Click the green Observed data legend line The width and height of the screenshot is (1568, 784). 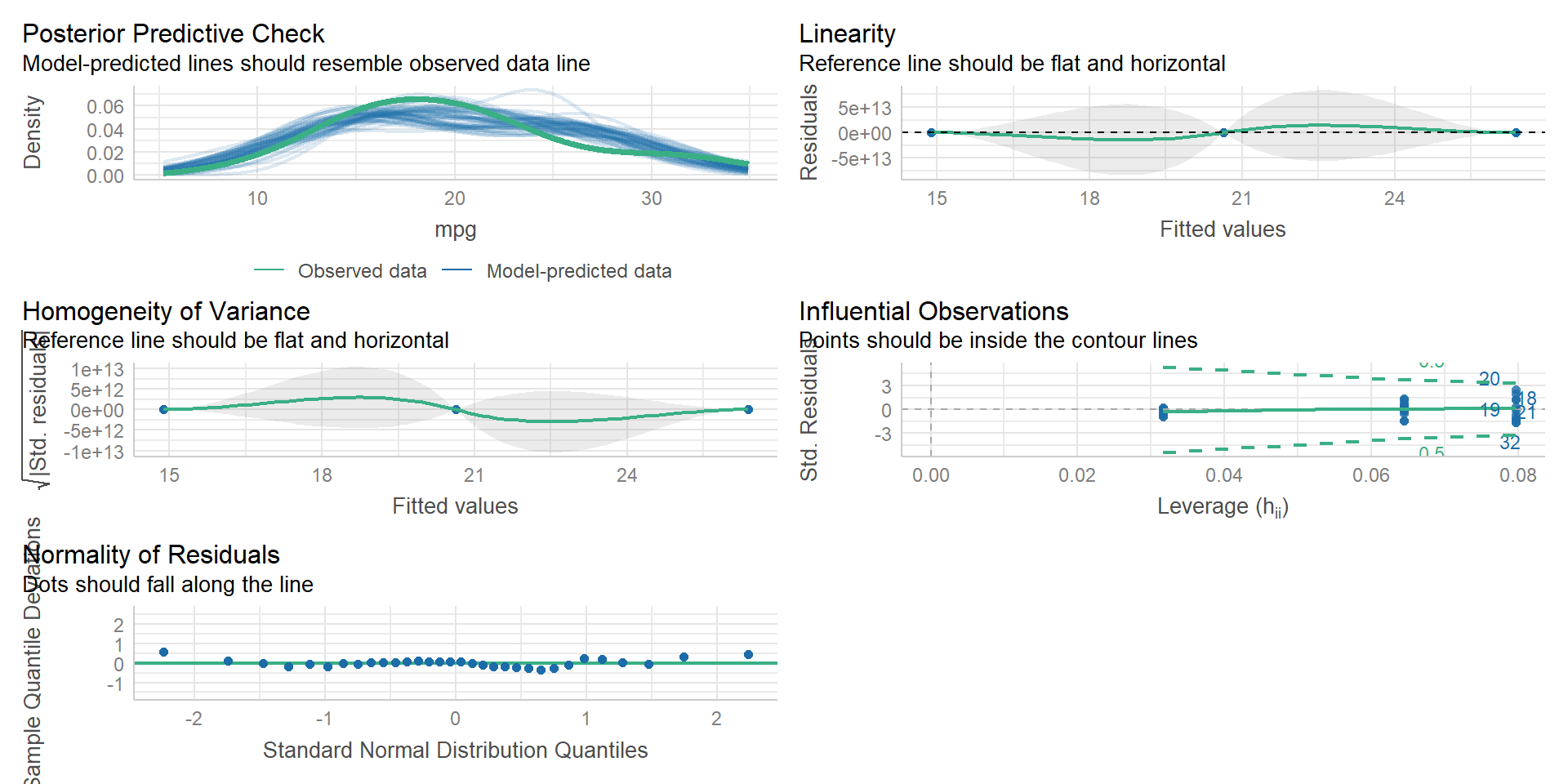(269, 270)
